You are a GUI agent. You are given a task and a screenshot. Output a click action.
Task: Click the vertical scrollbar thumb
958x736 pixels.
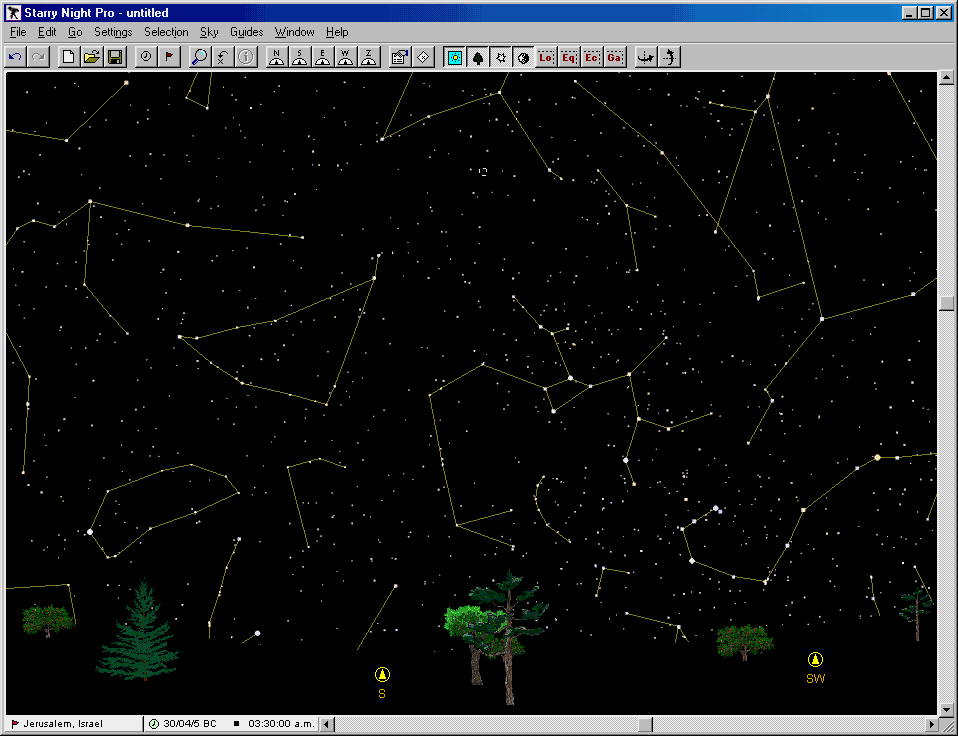click(946, 304)
